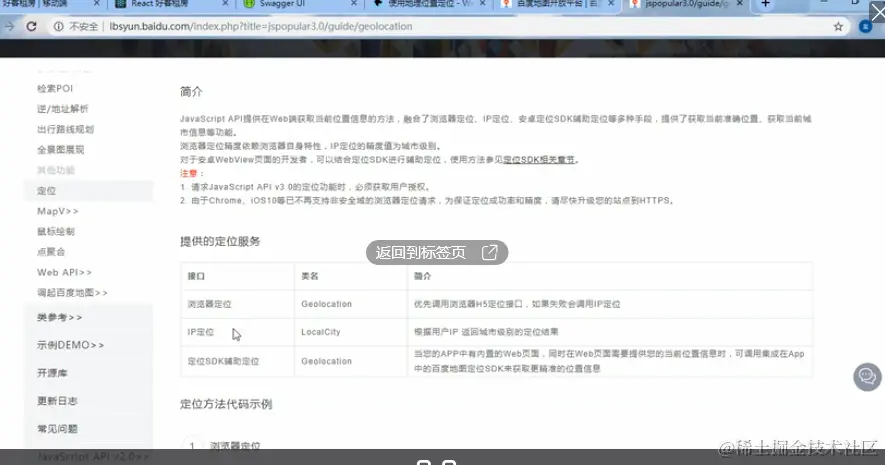Close the React 好客租房 tab

click(x=225, y=4)
